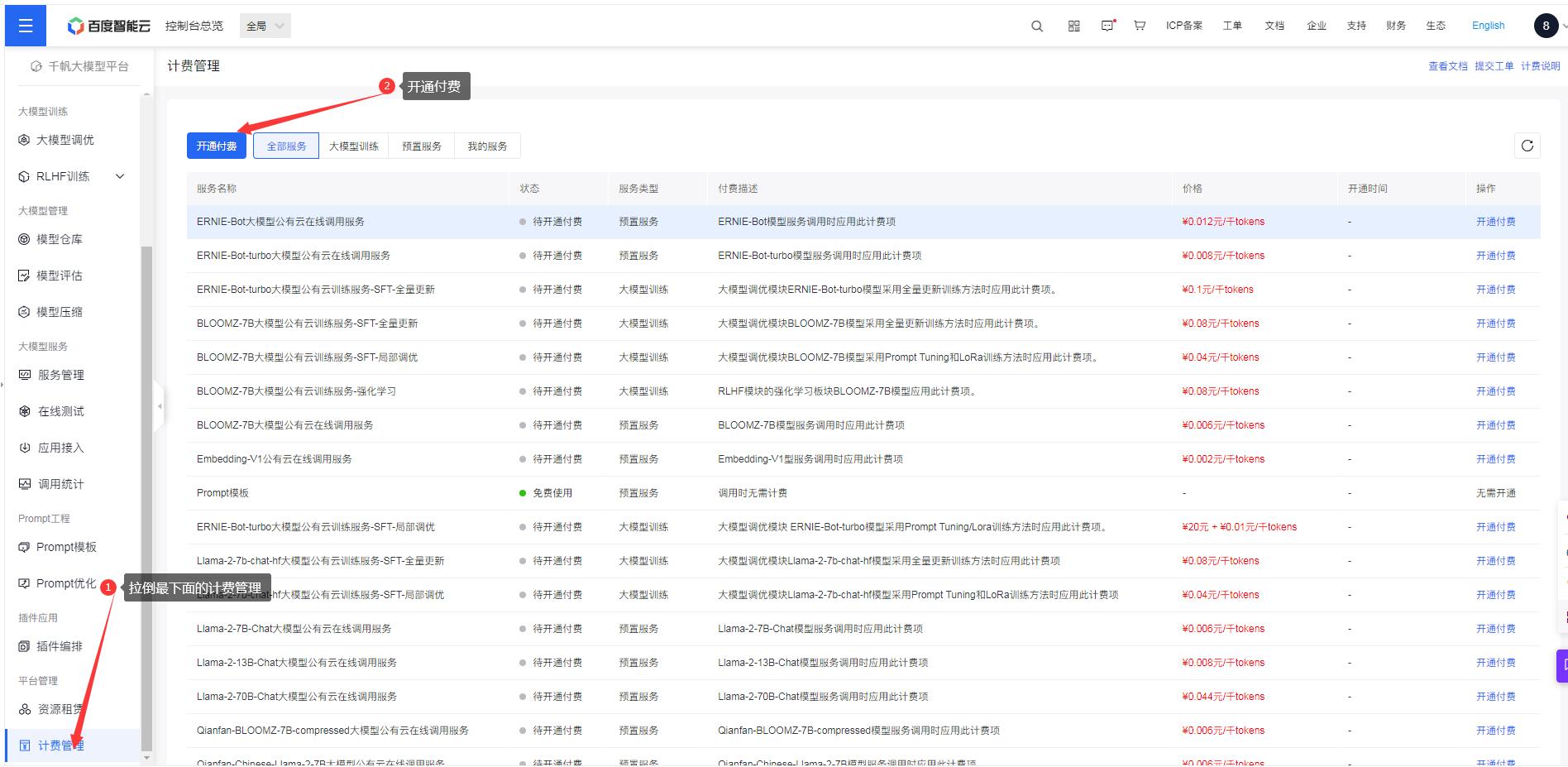Go to 千帆大模型平台 home

pyautogui.click(x=79, y=66)
